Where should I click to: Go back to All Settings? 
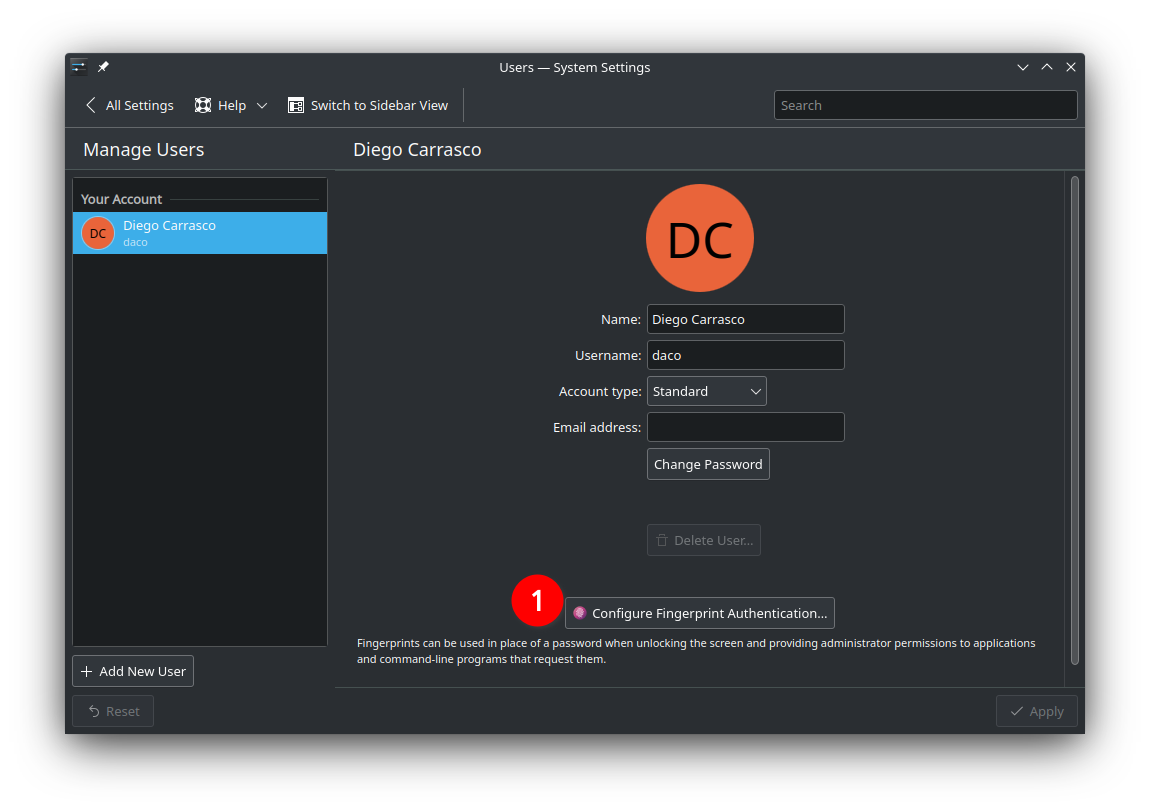[139, 105]
